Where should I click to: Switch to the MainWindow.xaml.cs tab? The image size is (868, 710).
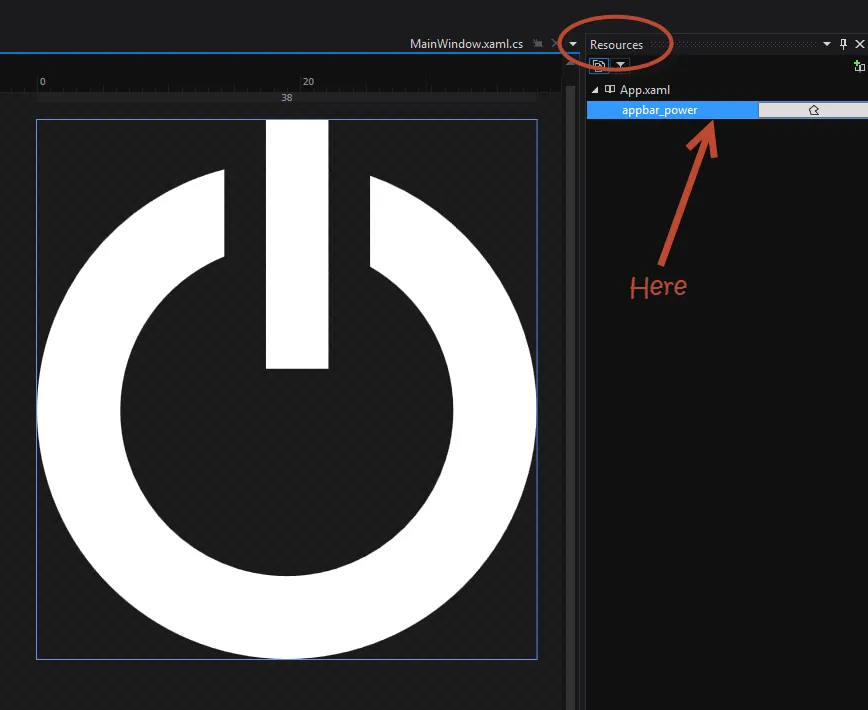coord(466,44)
